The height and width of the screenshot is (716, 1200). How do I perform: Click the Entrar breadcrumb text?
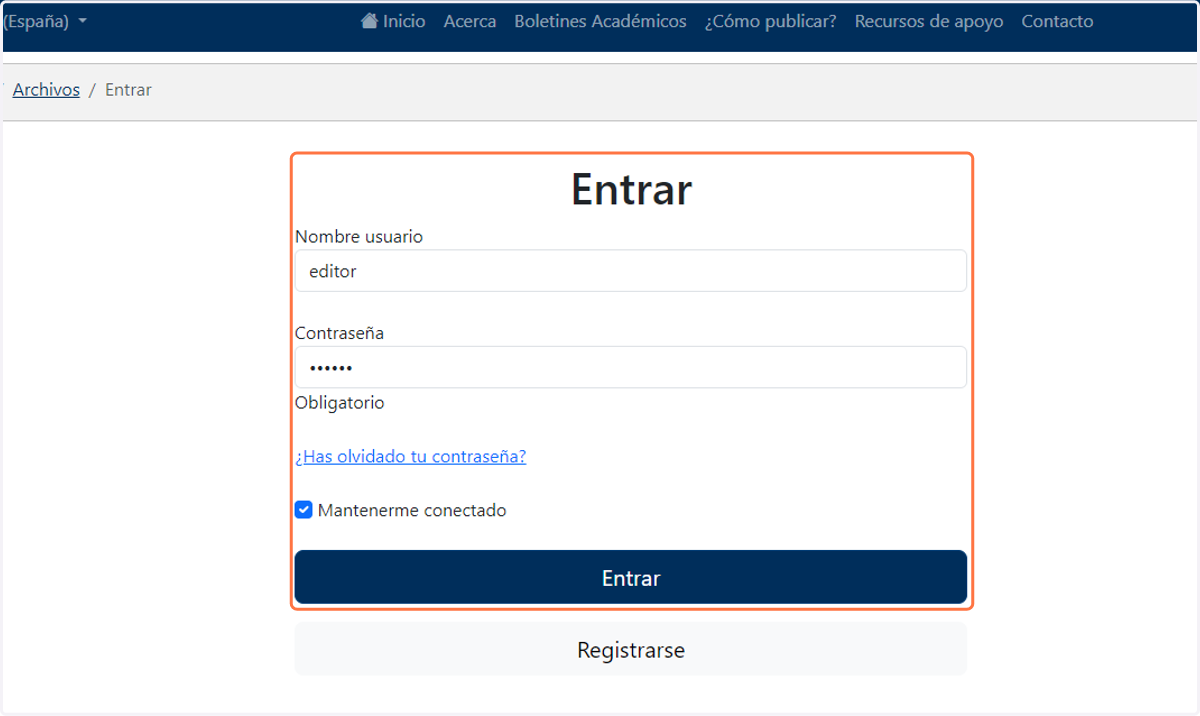click(x=128, y=90)
